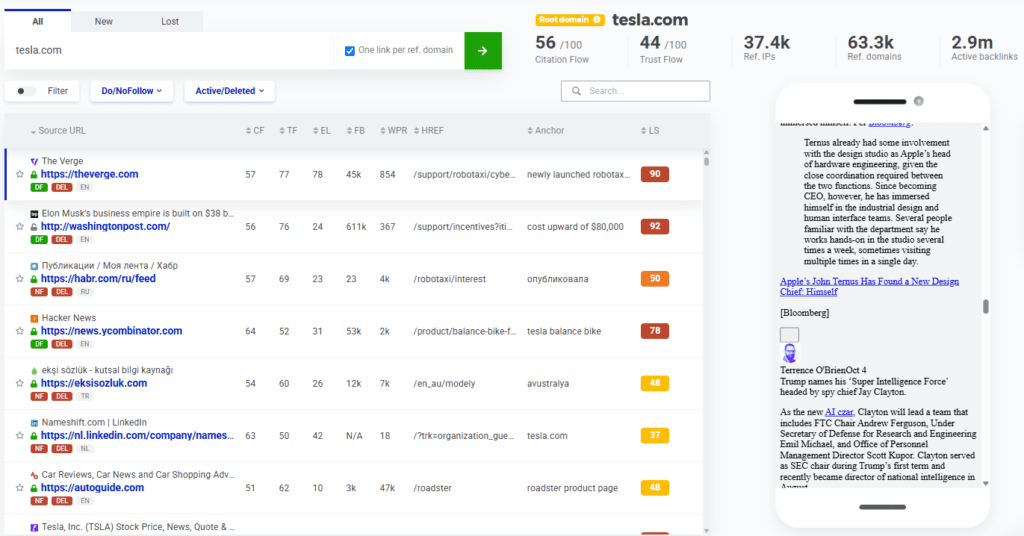
Task: Click the tesla.com domain input field
Action: point(169,50)
